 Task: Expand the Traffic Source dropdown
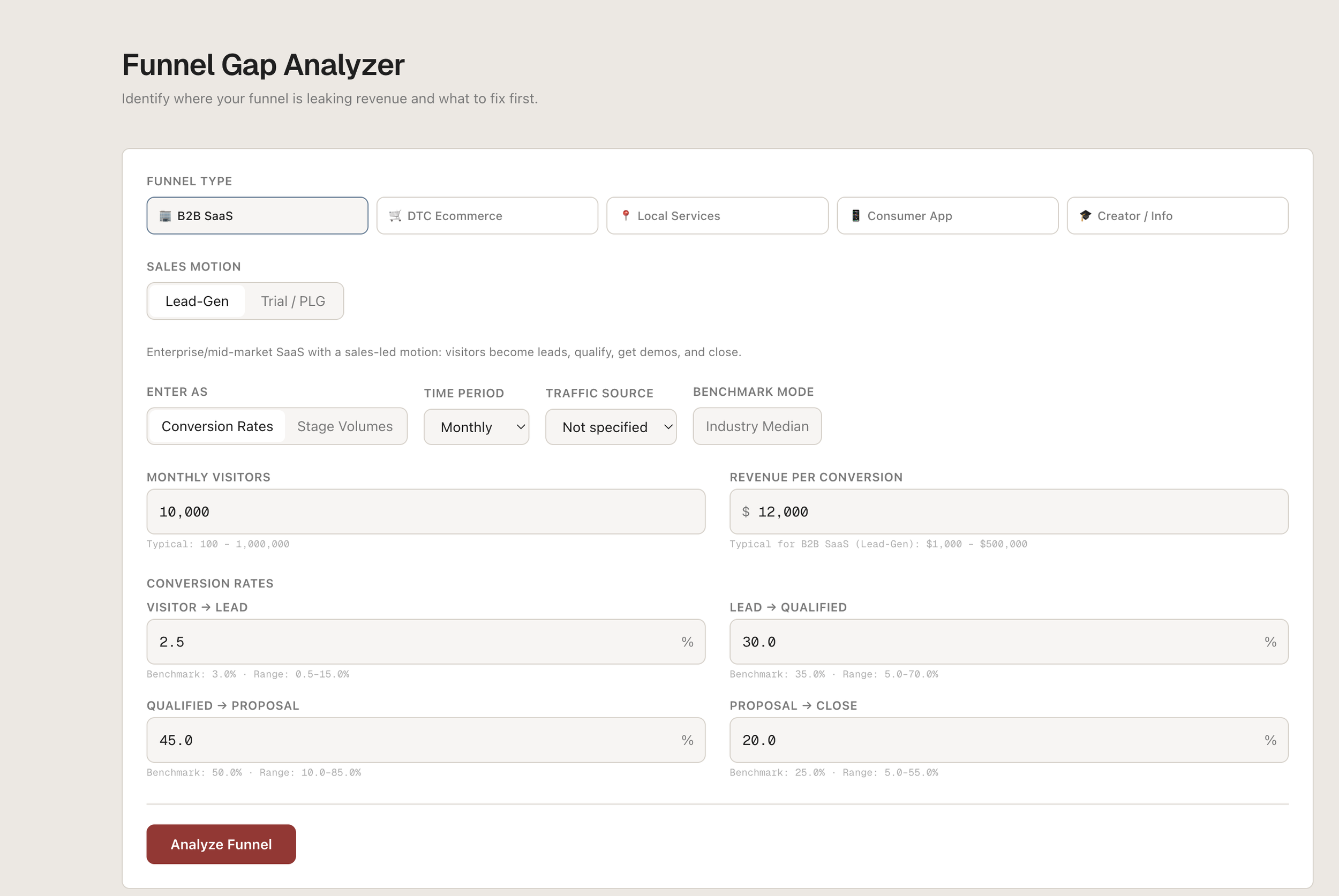[x=611, y=427]
